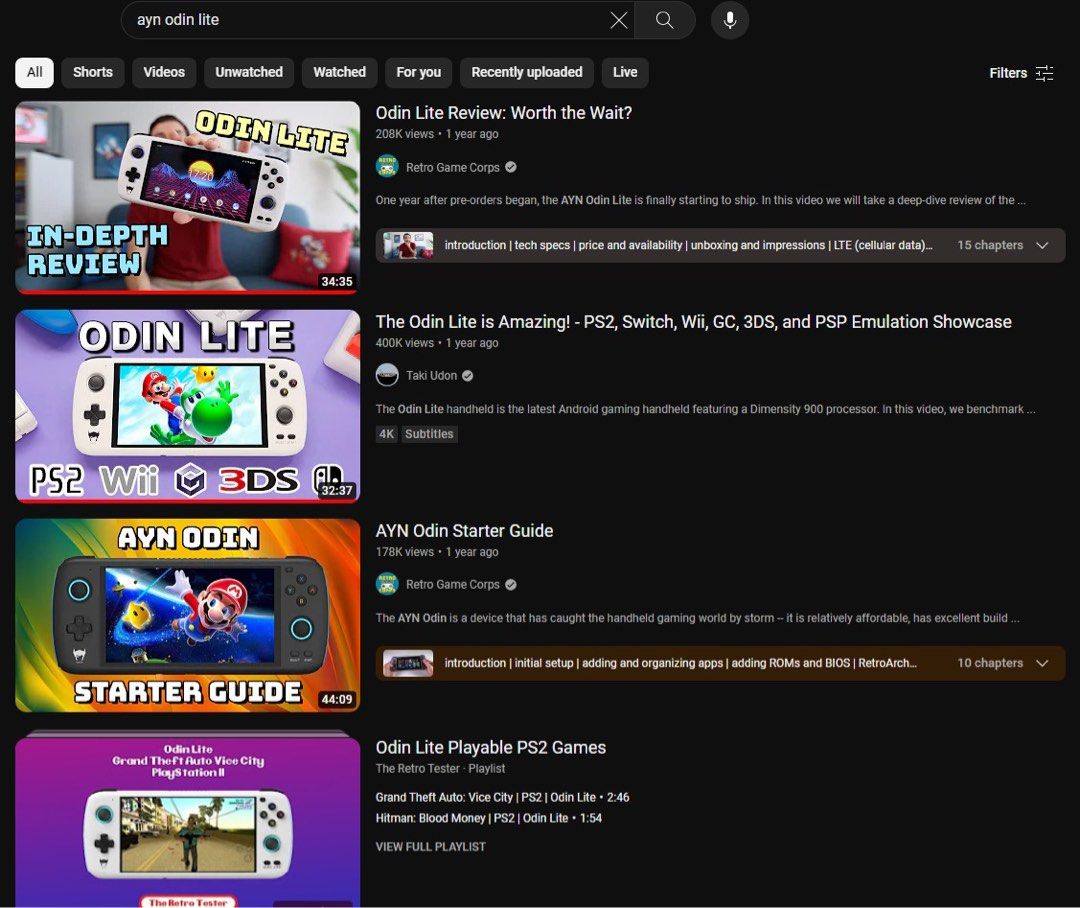Choose the Watched filter chip
The height and width of the screenshot is (908, 1080).
point(340,72)
